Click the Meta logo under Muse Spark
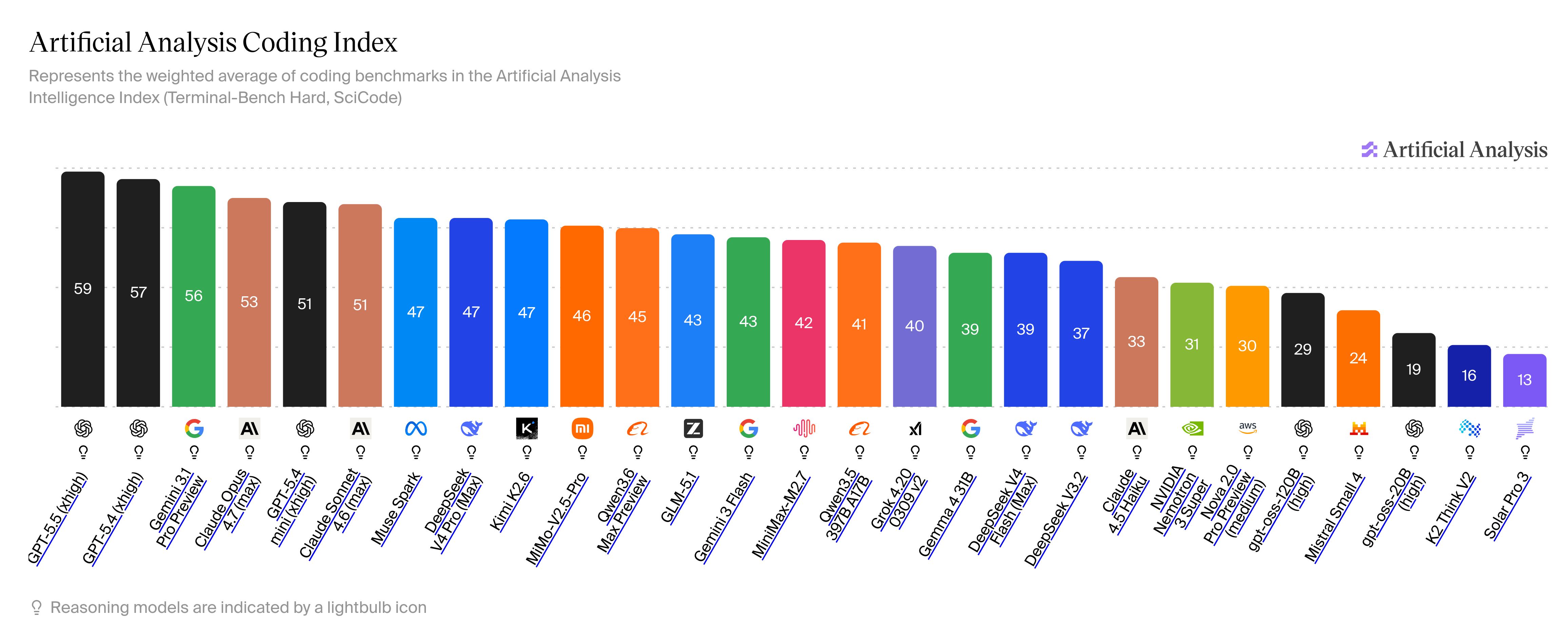1568x640 pixels. tap(416, 429)
